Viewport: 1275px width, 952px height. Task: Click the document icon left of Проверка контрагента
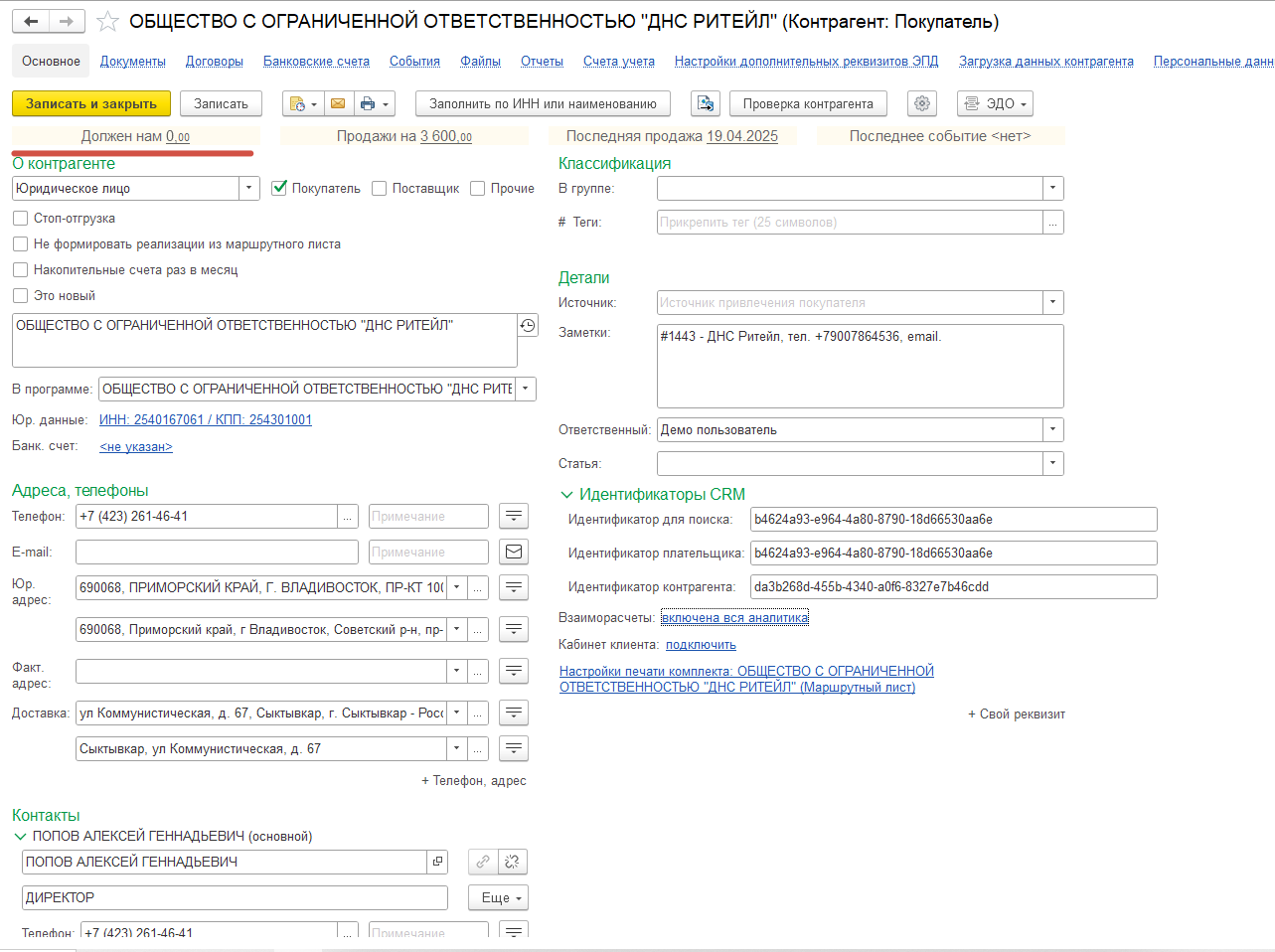pyautogui.click(x=706, y=103)
